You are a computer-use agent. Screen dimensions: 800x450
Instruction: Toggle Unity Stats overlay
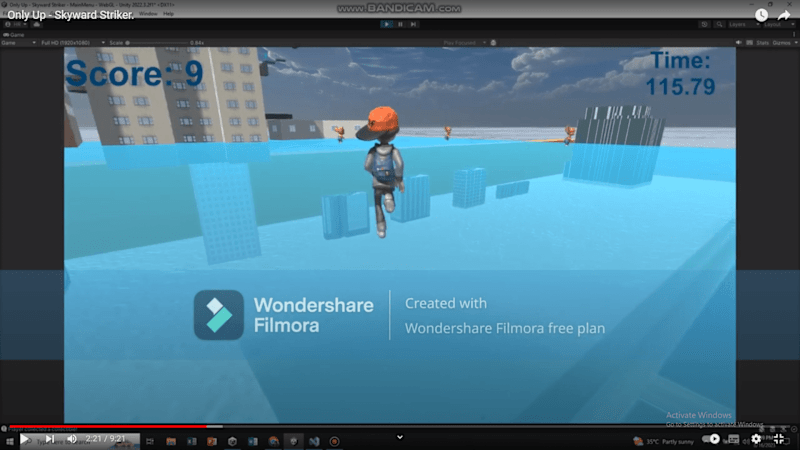(x=762, y=43)
